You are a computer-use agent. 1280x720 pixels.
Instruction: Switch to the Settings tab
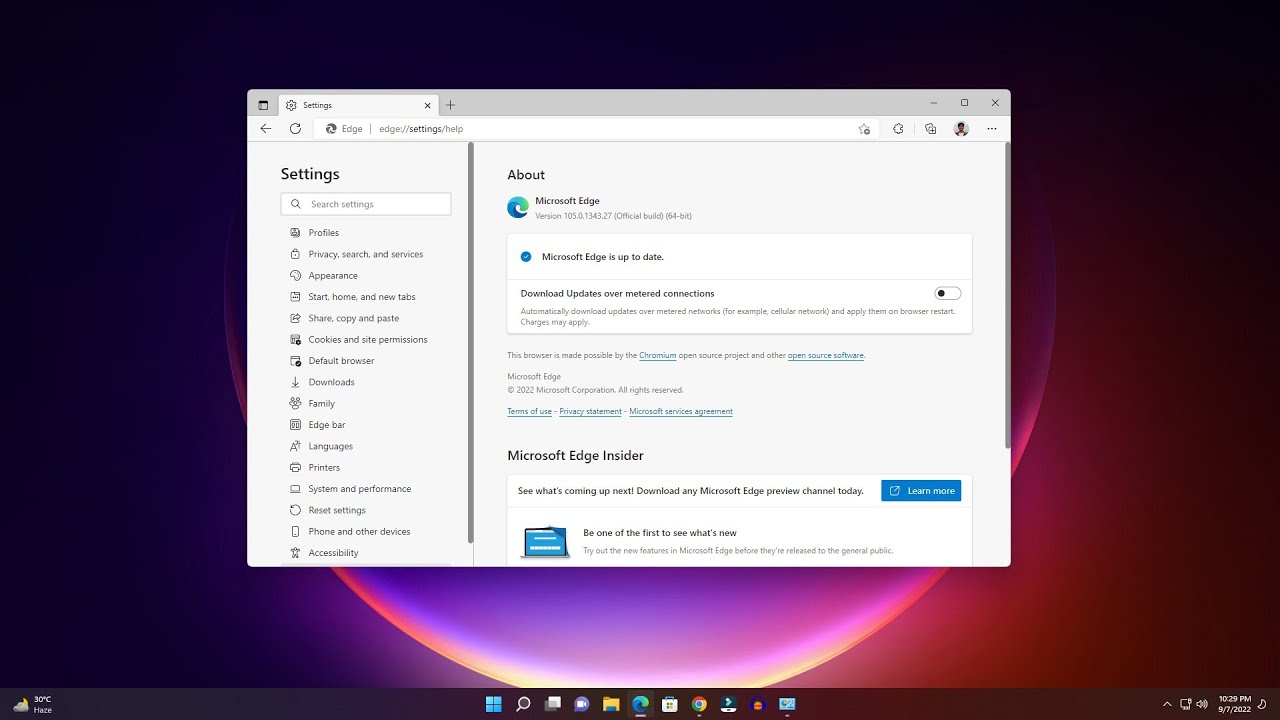(x=359, y=105)
